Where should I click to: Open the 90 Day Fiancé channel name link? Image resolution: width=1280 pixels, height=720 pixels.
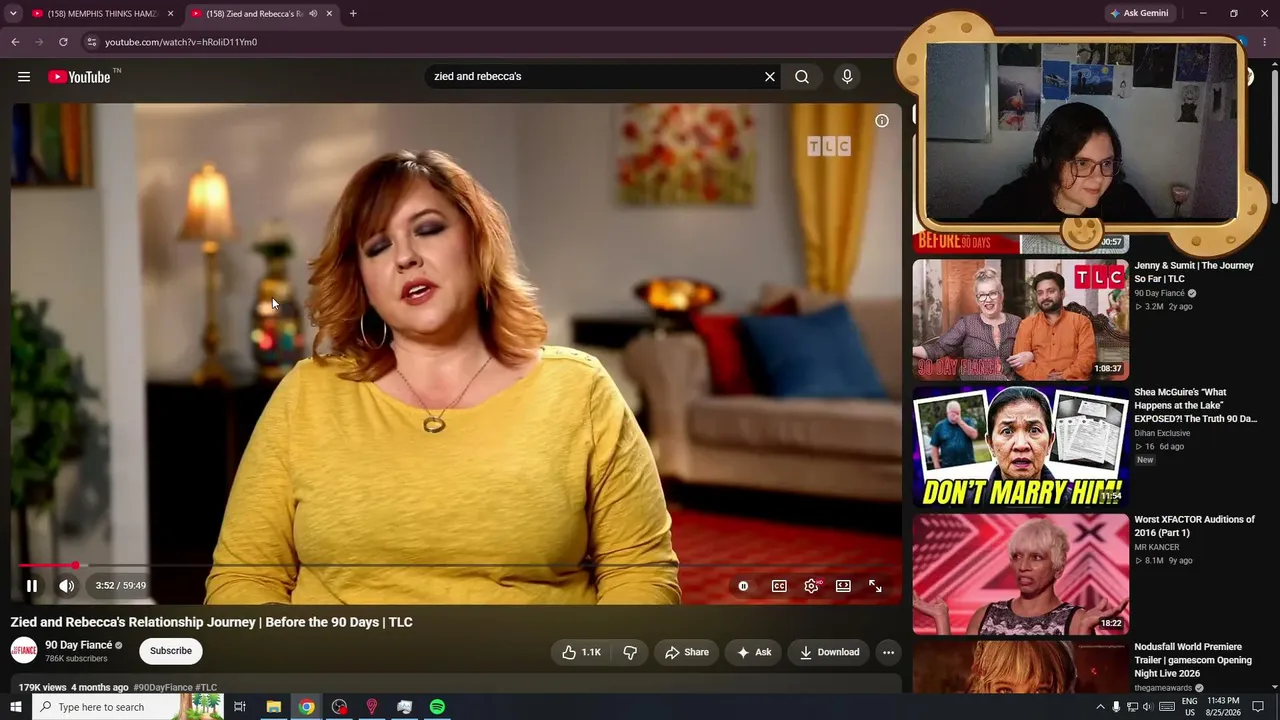79,645
